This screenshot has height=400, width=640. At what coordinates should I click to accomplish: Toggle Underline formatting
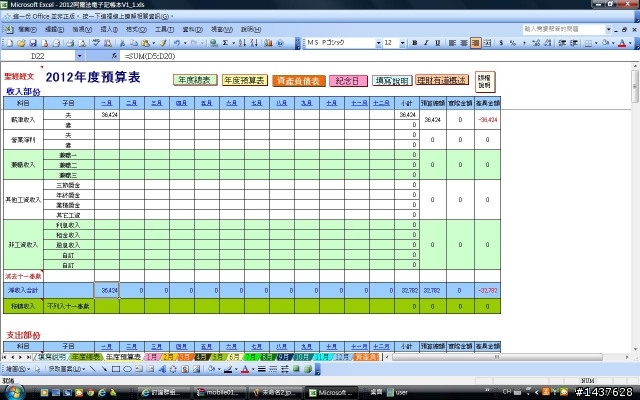coord(438,43)
